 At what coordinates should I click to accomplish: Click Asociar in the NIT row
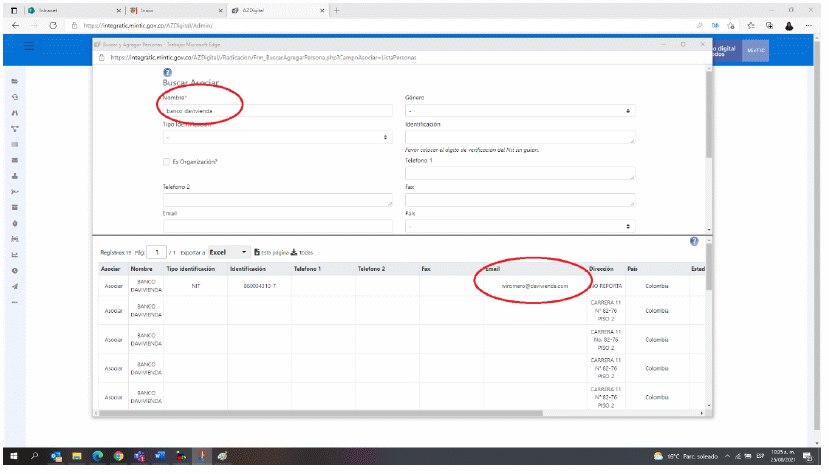tap(113, 286)
